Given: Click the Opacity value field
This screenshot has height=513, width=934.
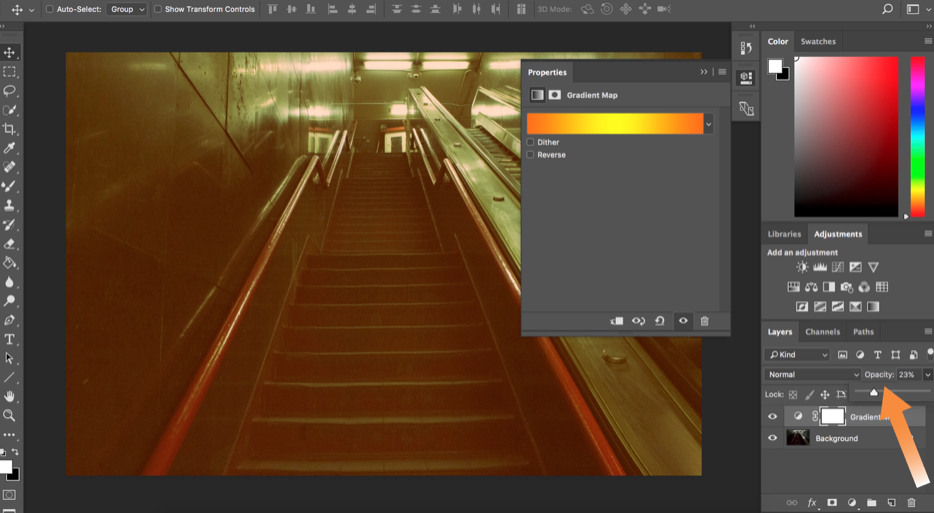Looking at the screenshot, I should pyautogui.click(x=910, y=374).
